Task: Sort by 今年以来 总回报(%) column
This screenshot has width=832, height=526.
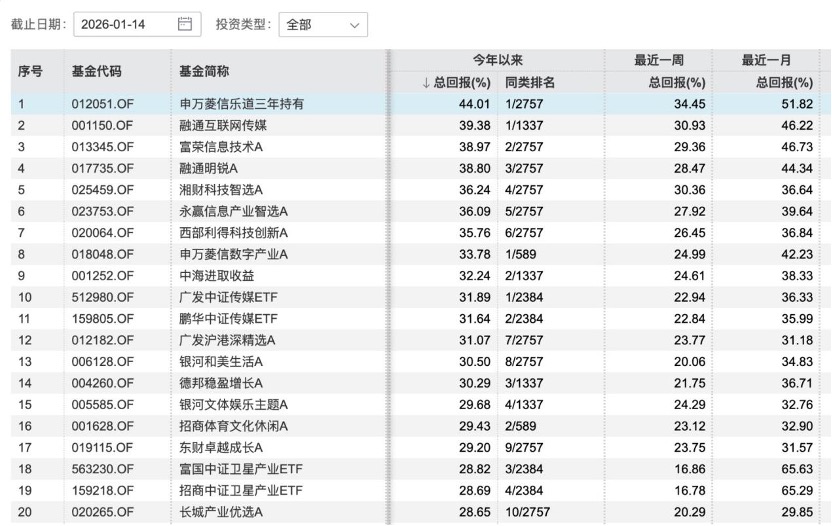Action: point(455,82)
